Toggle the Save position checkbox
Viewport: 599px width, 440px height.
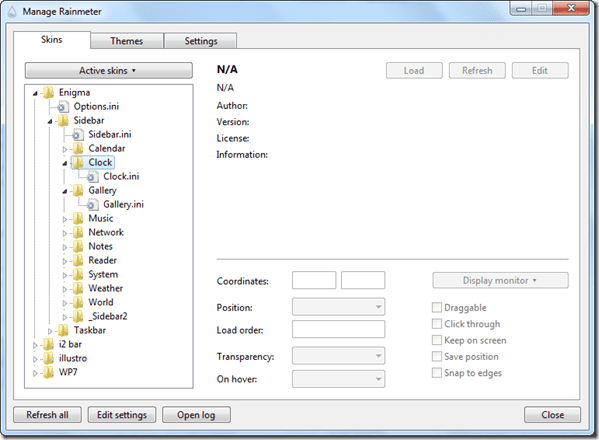click(x=437, y=357)
